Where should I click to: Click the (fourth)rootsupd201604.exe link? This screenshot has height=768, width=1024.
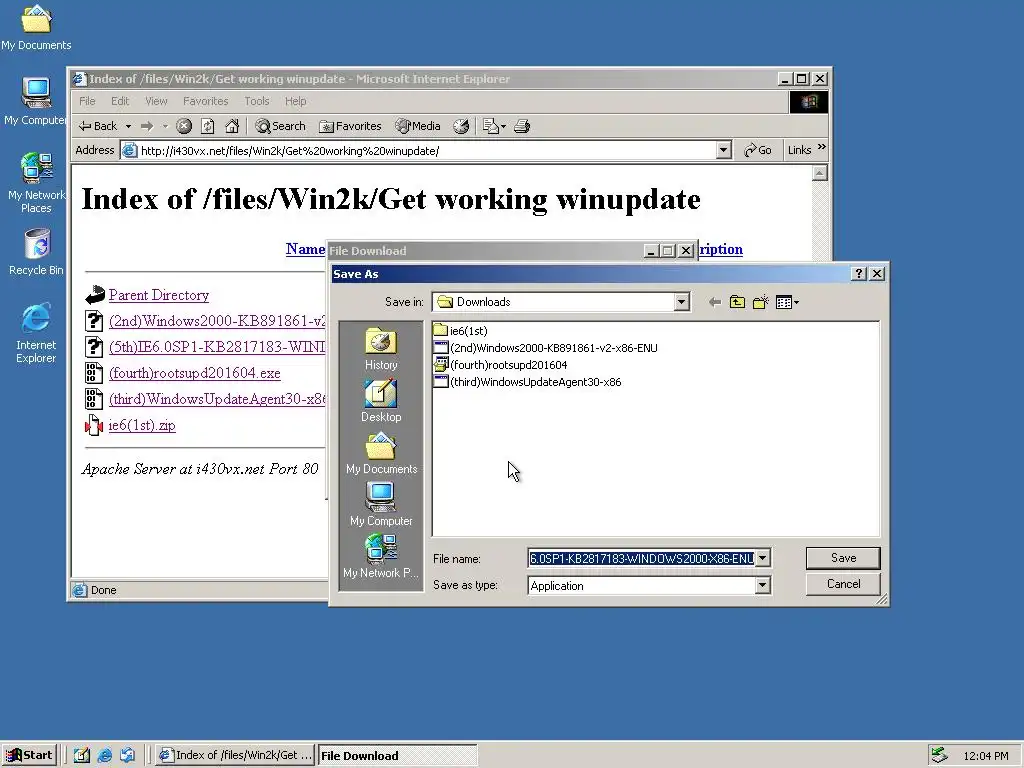tap(195, 373)
